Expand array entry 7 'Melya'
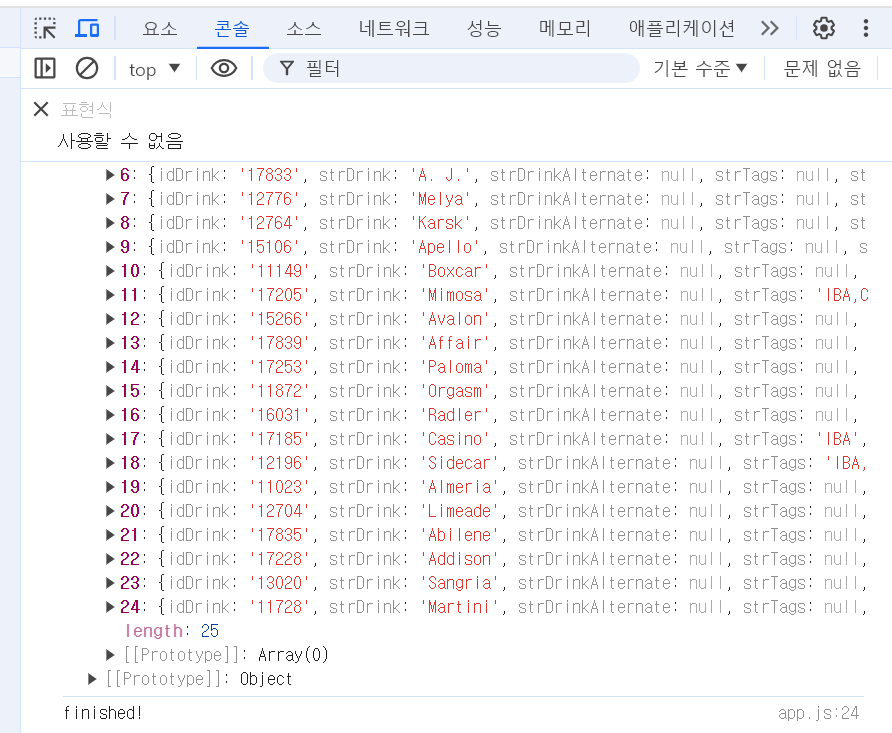 click(x=110, y=199)
